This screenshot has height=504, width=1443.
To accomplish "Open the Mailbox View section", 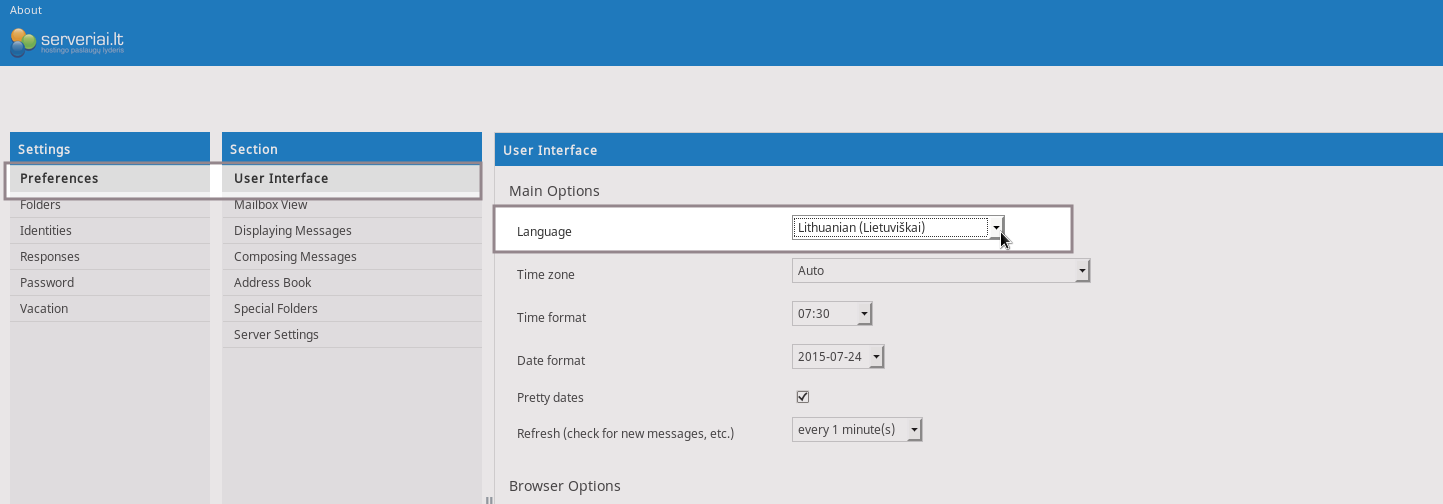I will [x=270, y=205].
